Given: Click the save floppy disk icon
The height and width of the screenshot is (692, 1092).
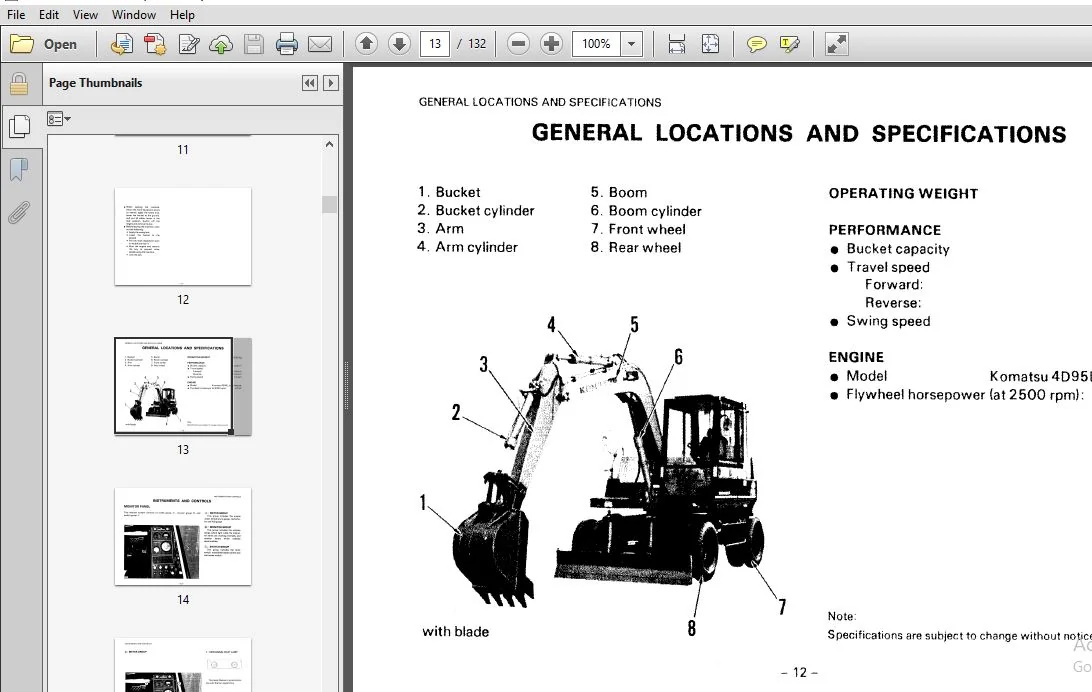Looking at the screenshot, I should coord(254,44).
